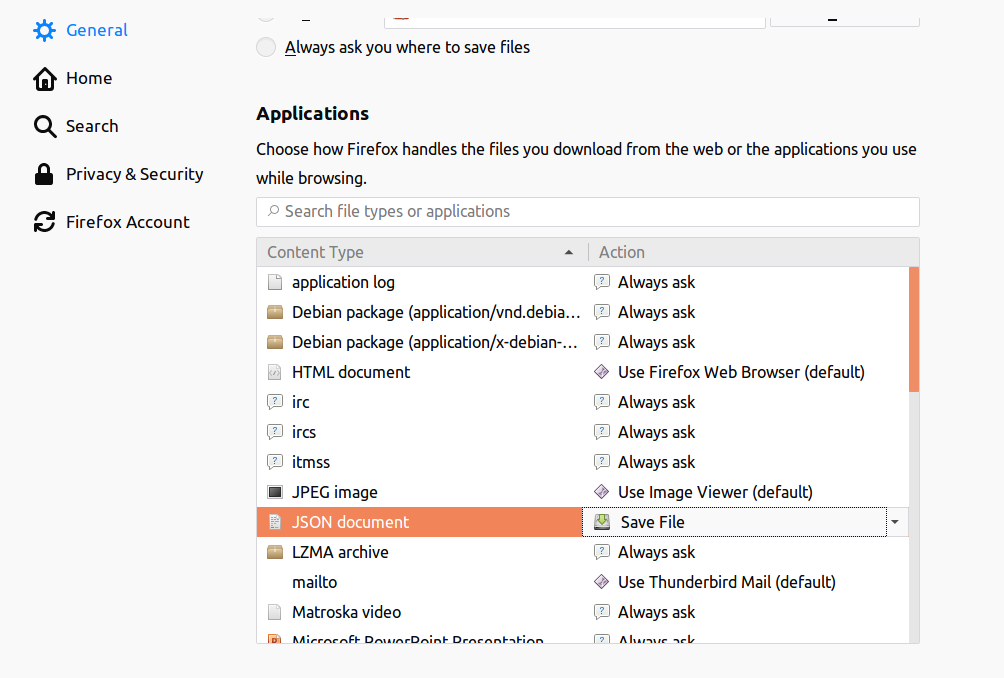
Task: Click the Home house icon
Action: [44, 78]
